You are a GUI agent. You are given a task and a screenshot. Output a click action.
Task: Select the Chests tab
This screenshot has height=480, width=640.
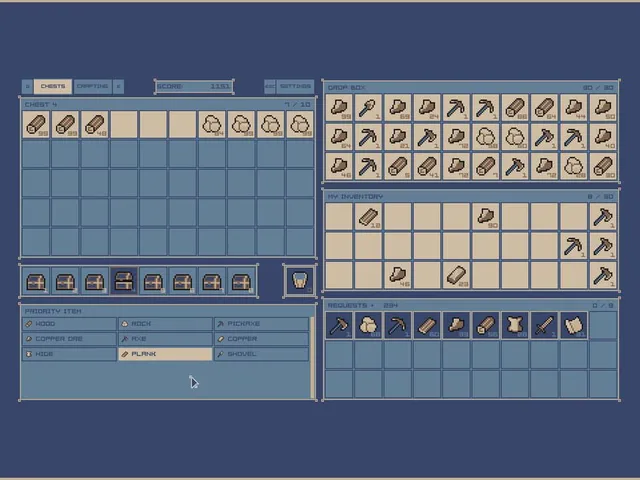coord(53,87)
